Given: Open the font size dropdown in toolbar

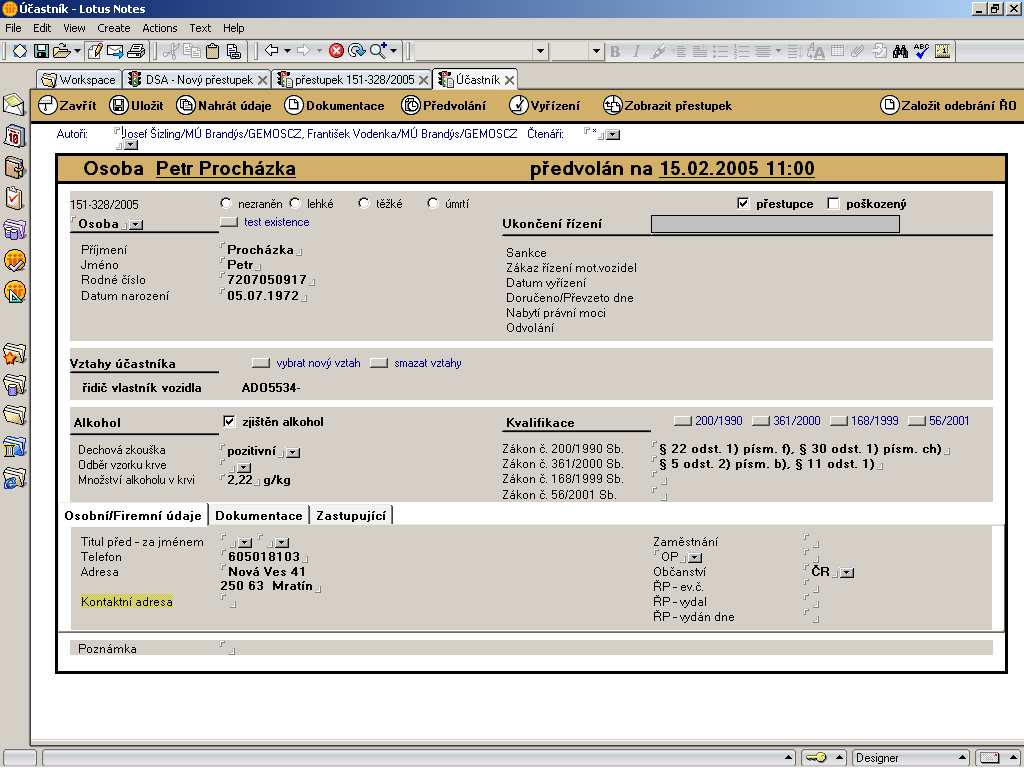Looking at the screenshot, I should (596, 51).
